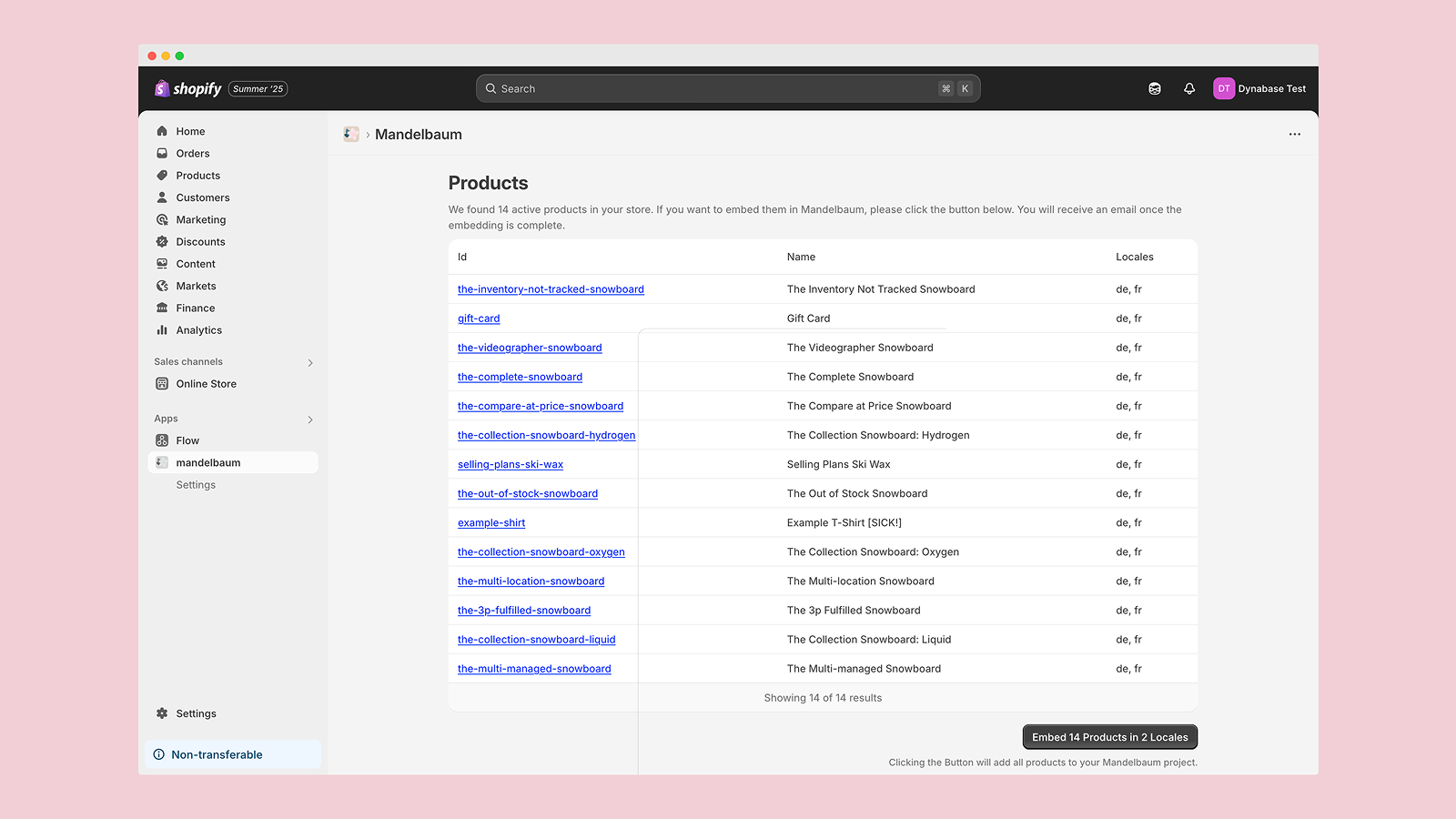Follow the the-videographer-snowboard link
Screen dimensions: 1456x819
pyautogui.click(x=530, y=348)
